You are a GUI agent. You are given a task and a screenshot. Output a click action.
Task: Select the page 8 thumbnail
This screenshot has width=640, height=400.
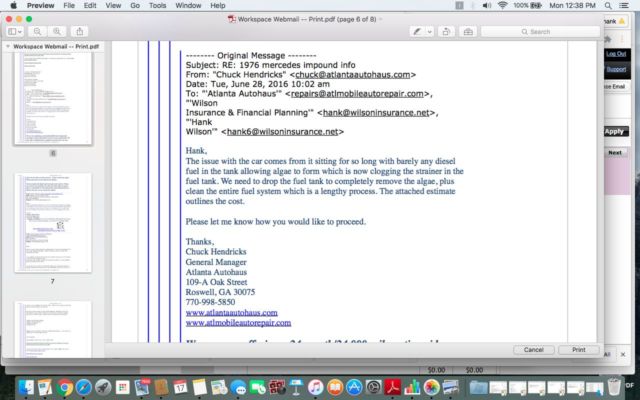53,329
